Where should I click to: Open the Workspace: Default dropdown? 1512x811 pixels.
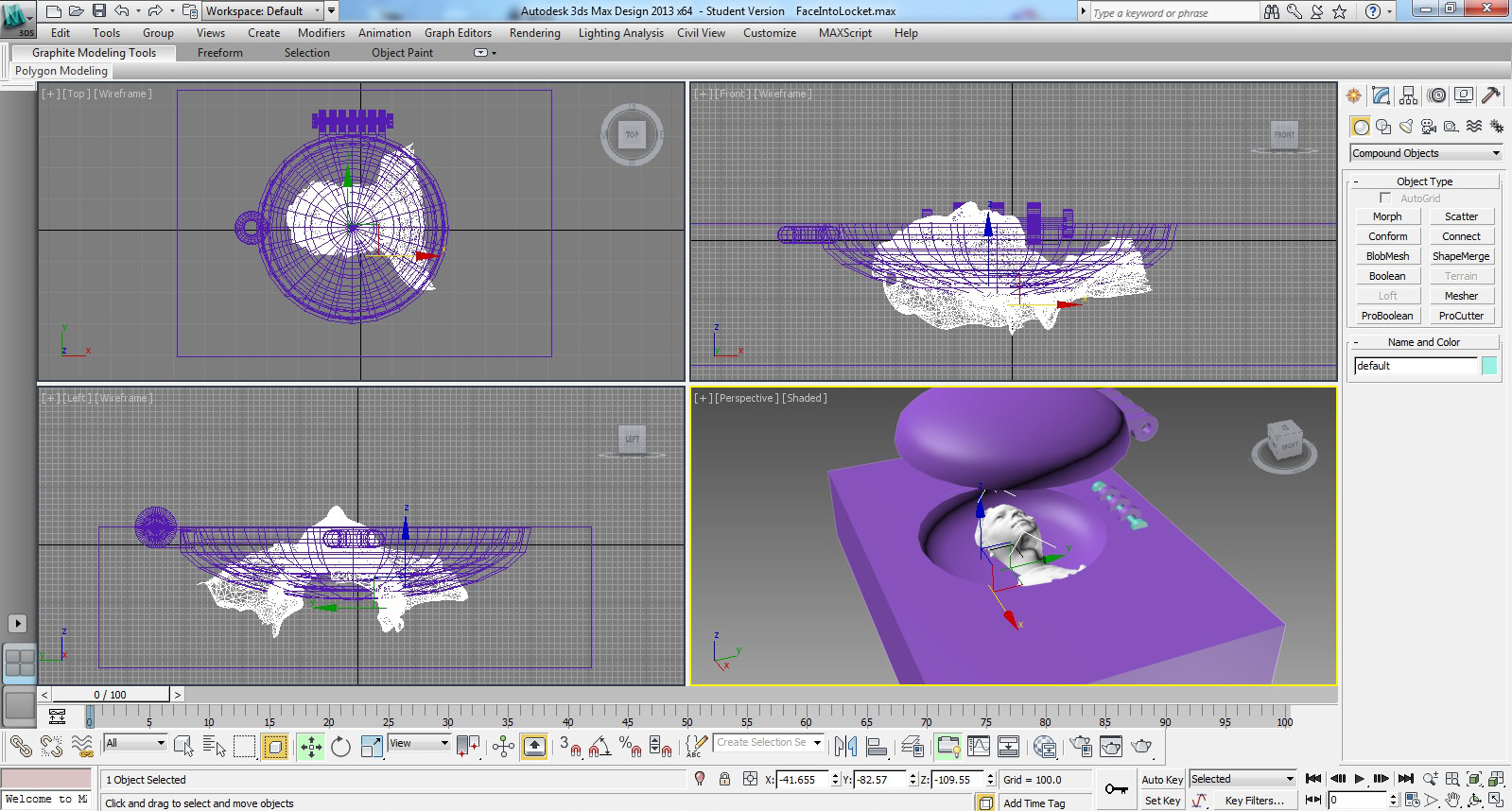click(263, 11)
